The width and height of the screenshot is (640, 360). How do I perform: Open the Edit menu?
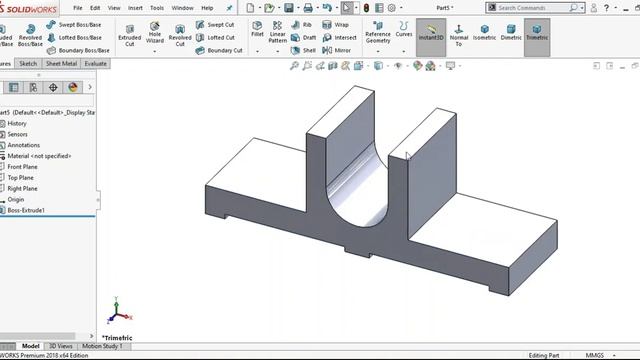(95, 8)
